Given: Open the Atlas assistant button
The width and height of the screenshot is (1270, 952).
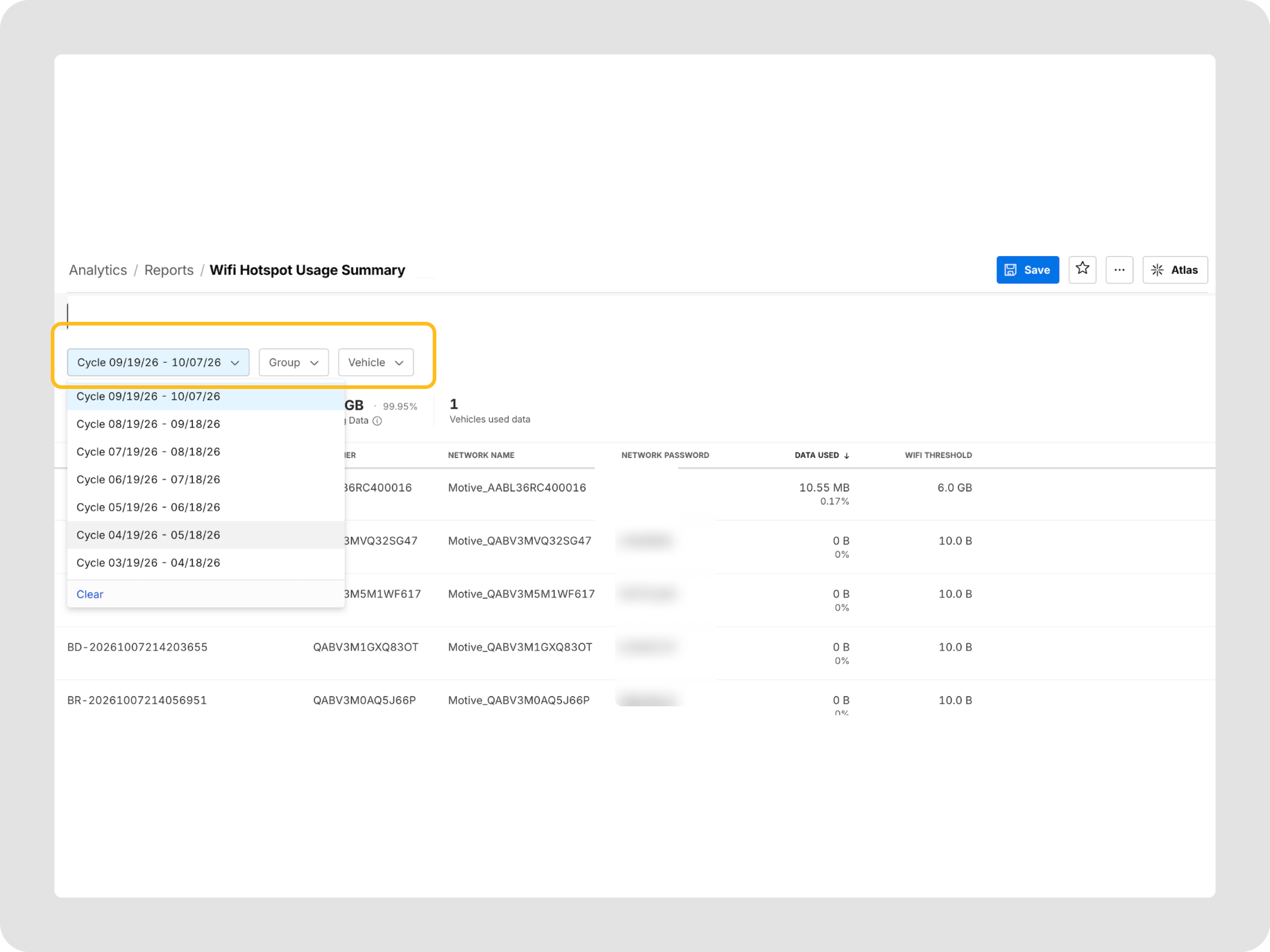Looking at the screenshot, I should tap(1175, 270).
